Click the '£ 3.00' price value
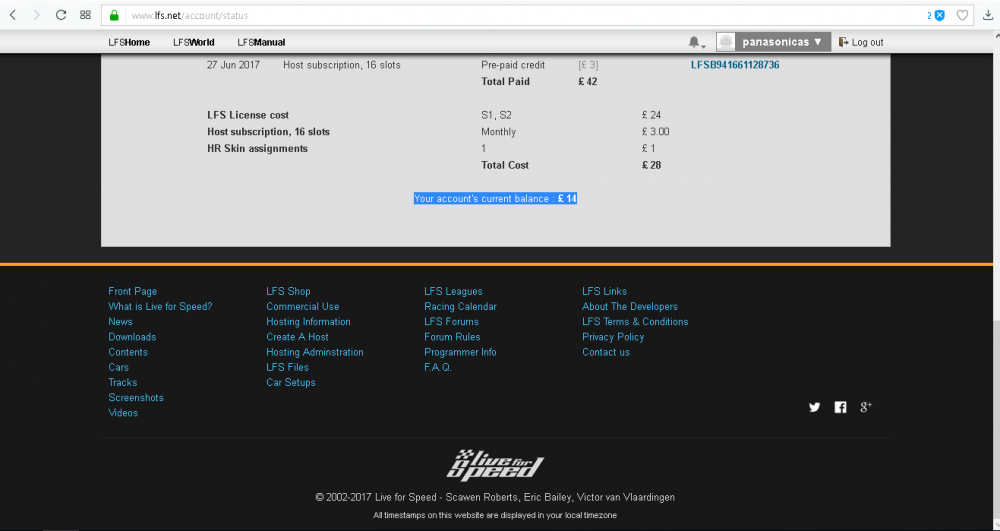The width and height of the screenshot is (1000, 531). [x=656, y=132]
